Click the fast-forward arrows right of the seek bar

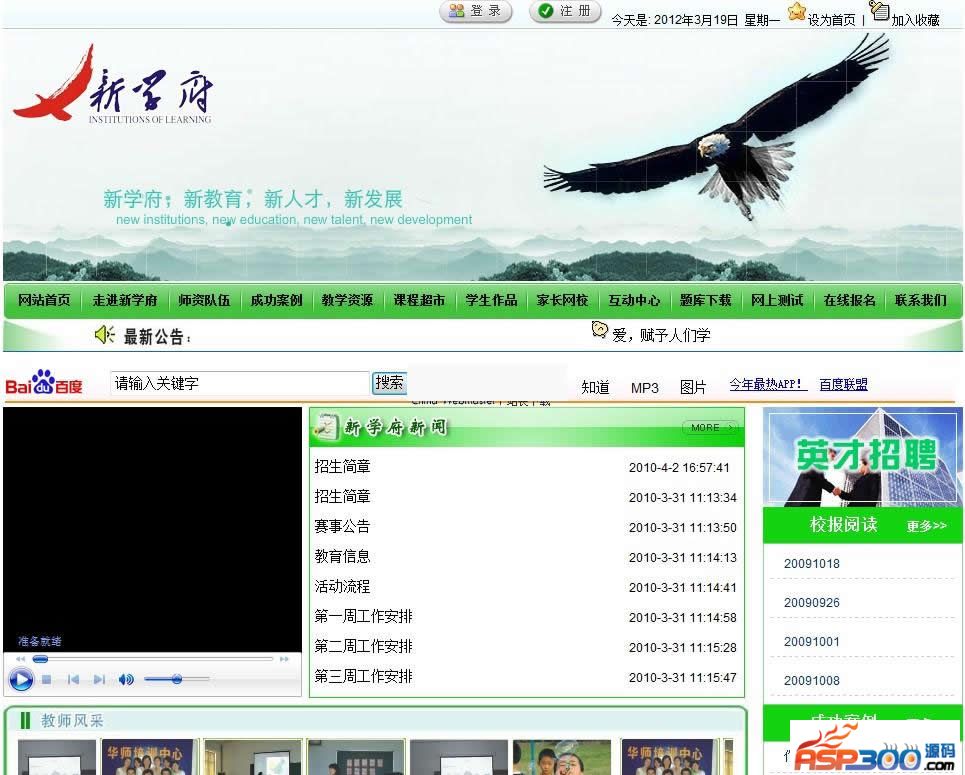284,659
